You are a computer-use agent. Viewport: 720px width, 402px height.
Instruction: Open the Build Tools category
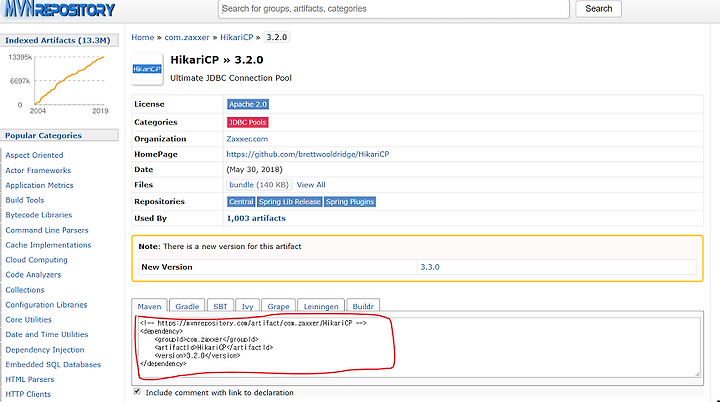click(x=25, y=200)
